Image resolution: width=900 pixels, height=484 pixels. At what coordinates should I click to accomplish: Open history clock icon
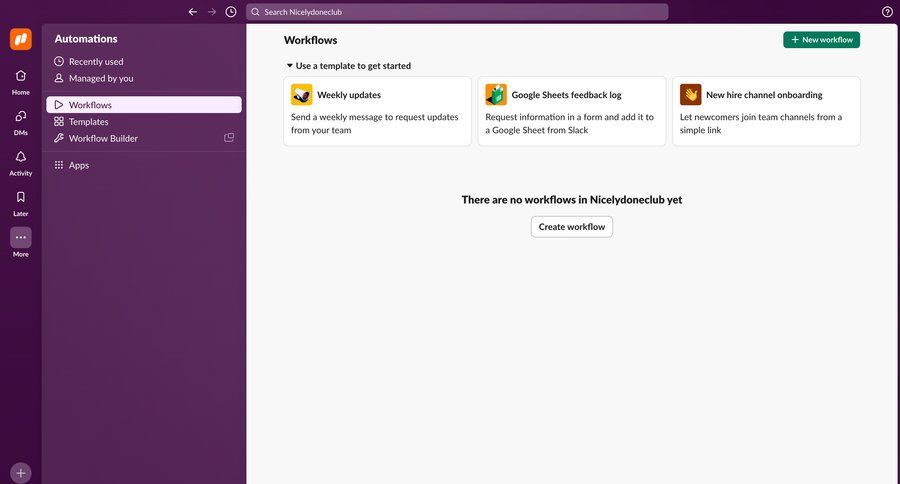pyautogui.click(x=231, y=11)
